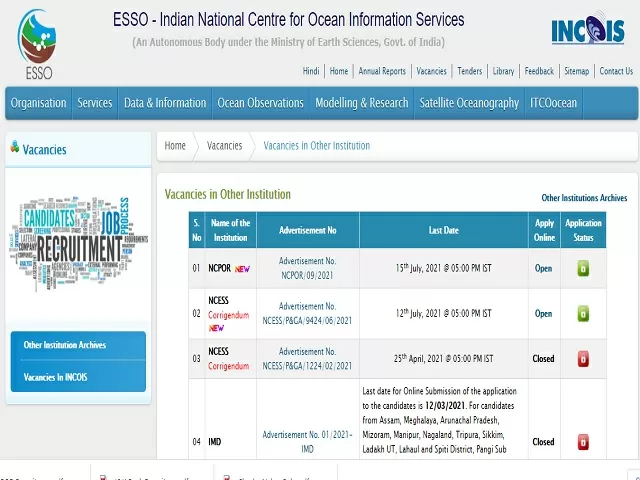Screen dimensions: 640x480
Task: Open Other Institutions Archives link above table
Action: click(584, 198)
